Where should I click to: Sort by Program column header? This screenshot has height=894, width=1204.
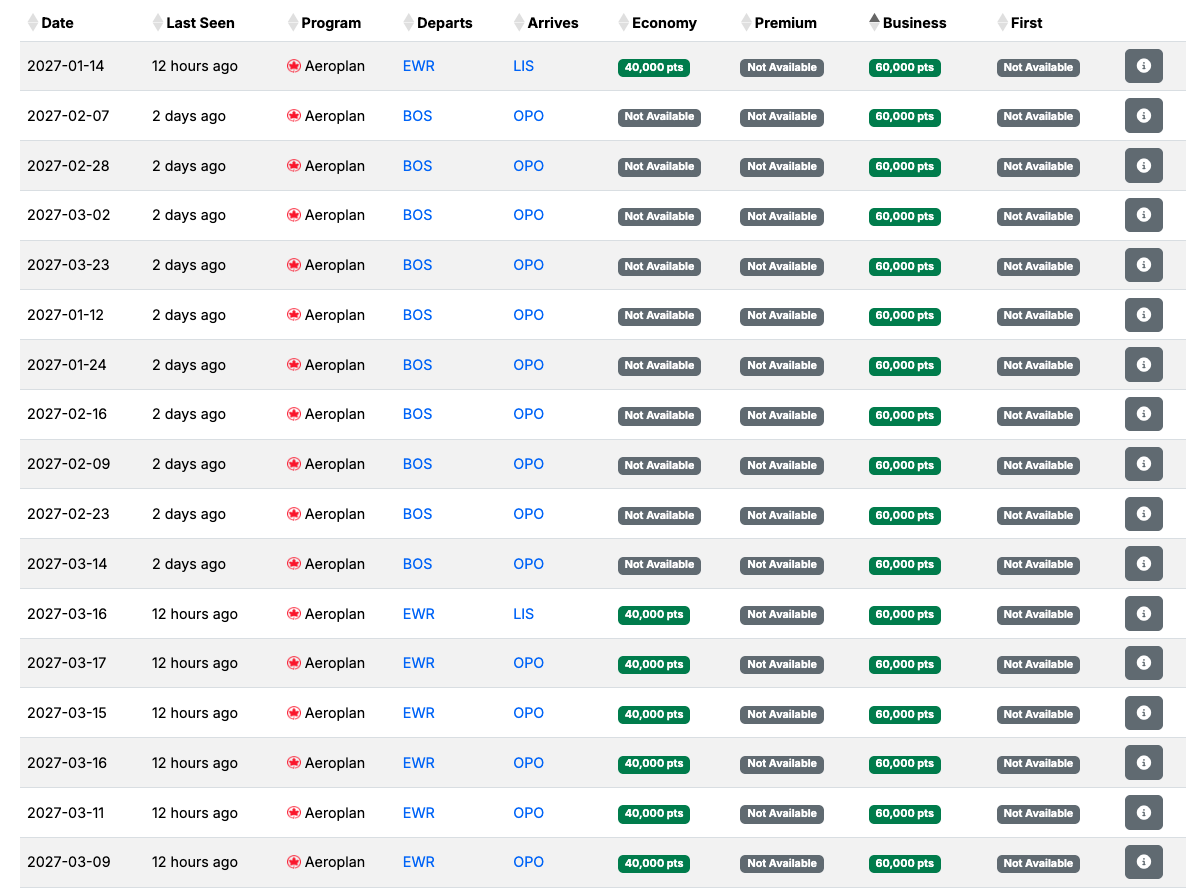click(324, 22)
